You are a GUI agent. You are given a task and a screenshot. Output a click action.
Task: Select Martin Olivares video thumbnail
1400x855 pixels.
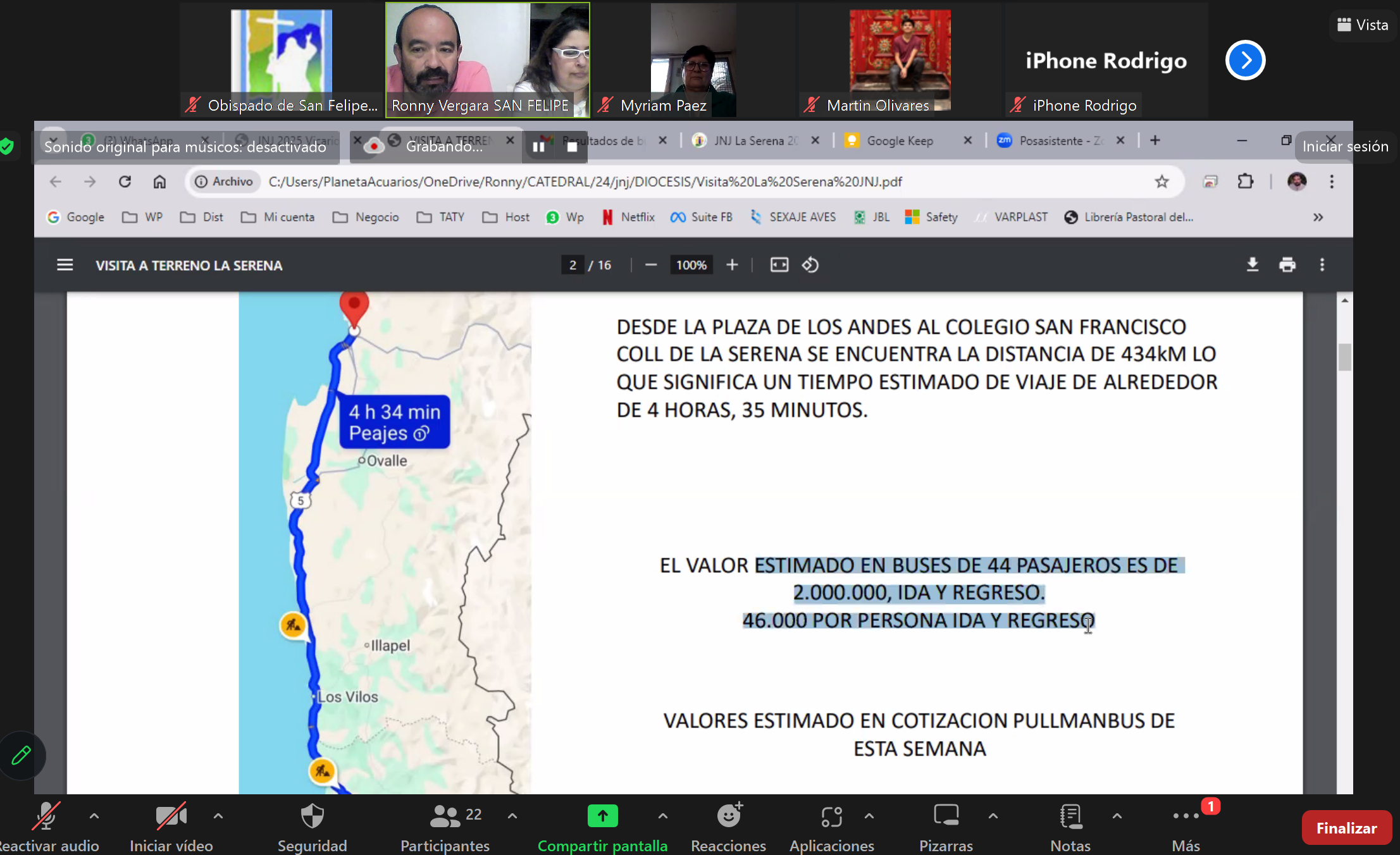[x=900, y=60]
